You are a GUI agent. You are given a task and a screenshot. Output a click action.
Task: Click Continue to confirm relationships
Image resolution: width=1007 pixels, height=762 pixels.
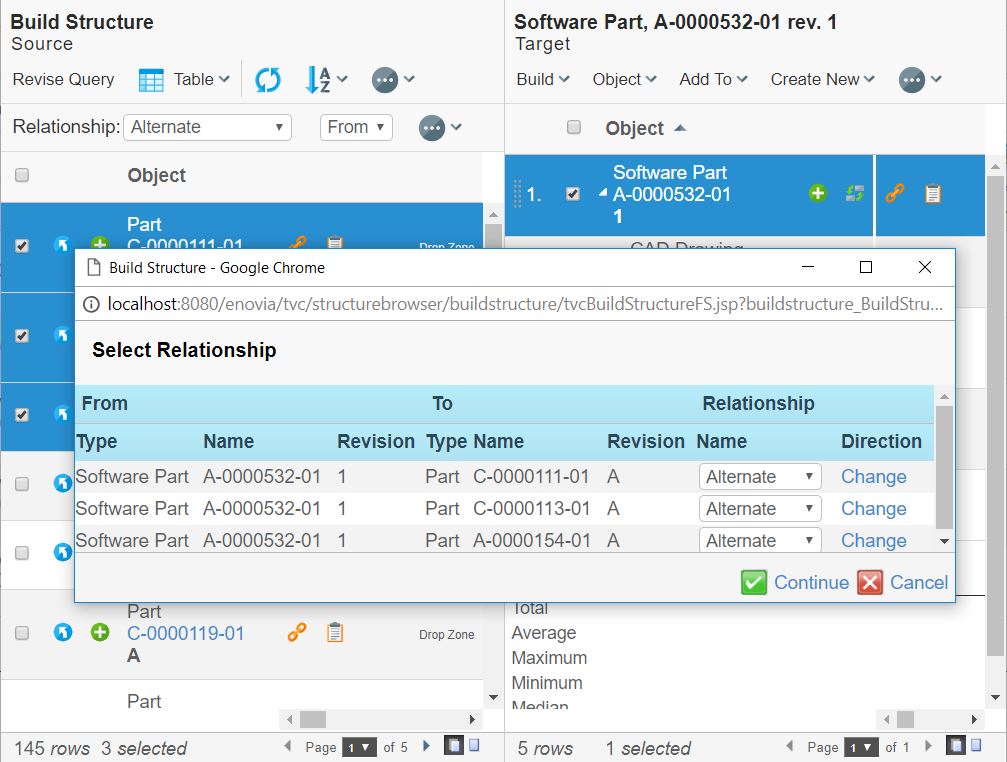tap(795, 582)
